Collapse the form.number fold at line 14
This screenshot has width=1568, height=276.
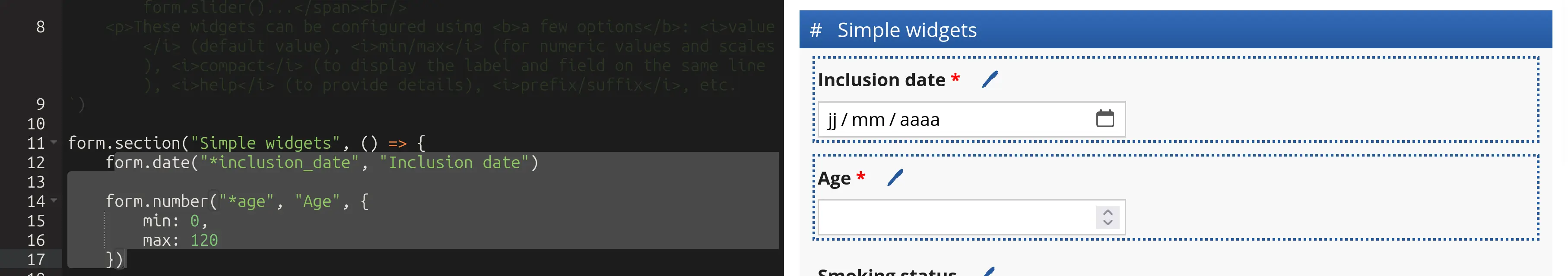(54, 200)
